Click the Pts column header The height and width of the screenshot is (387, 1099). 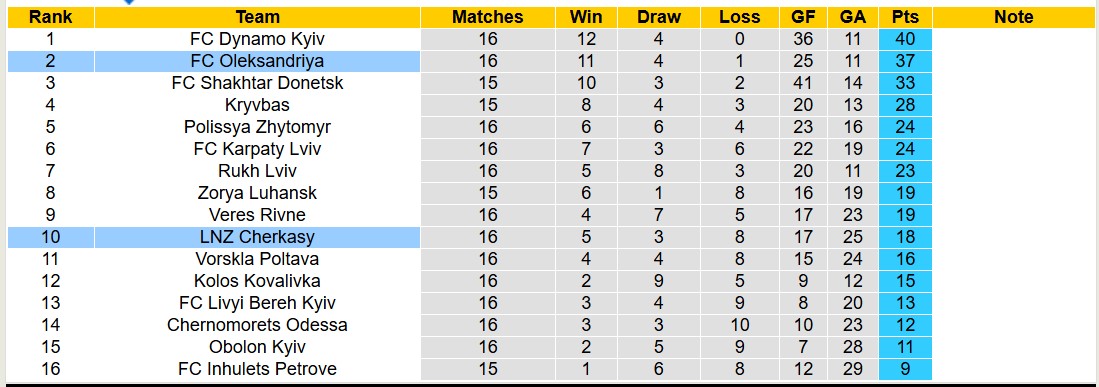pos(905,18)
